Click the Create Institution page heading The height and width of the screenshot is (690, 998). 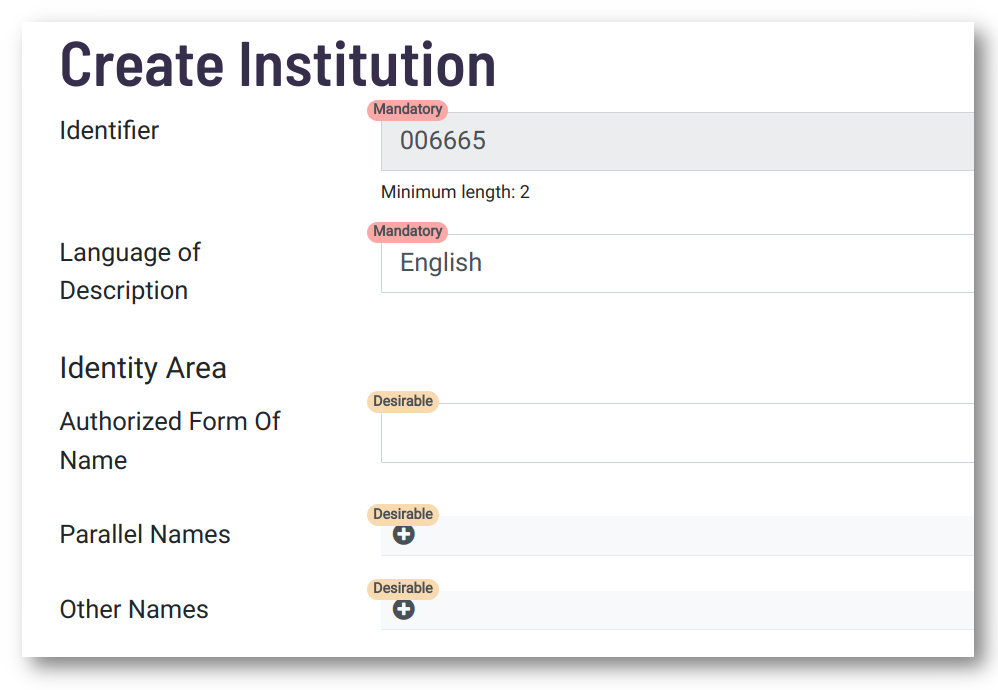click(278, 64)
